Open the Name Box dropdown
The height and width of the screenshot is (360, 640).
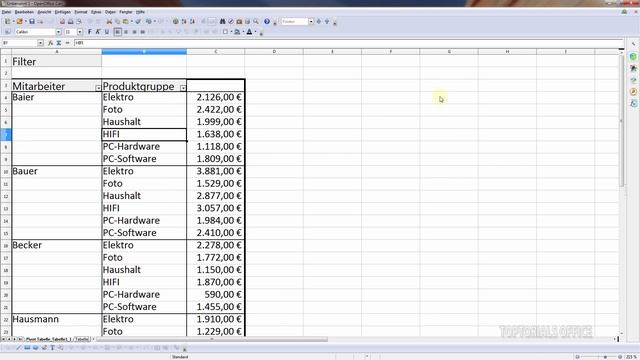(40, 43)
